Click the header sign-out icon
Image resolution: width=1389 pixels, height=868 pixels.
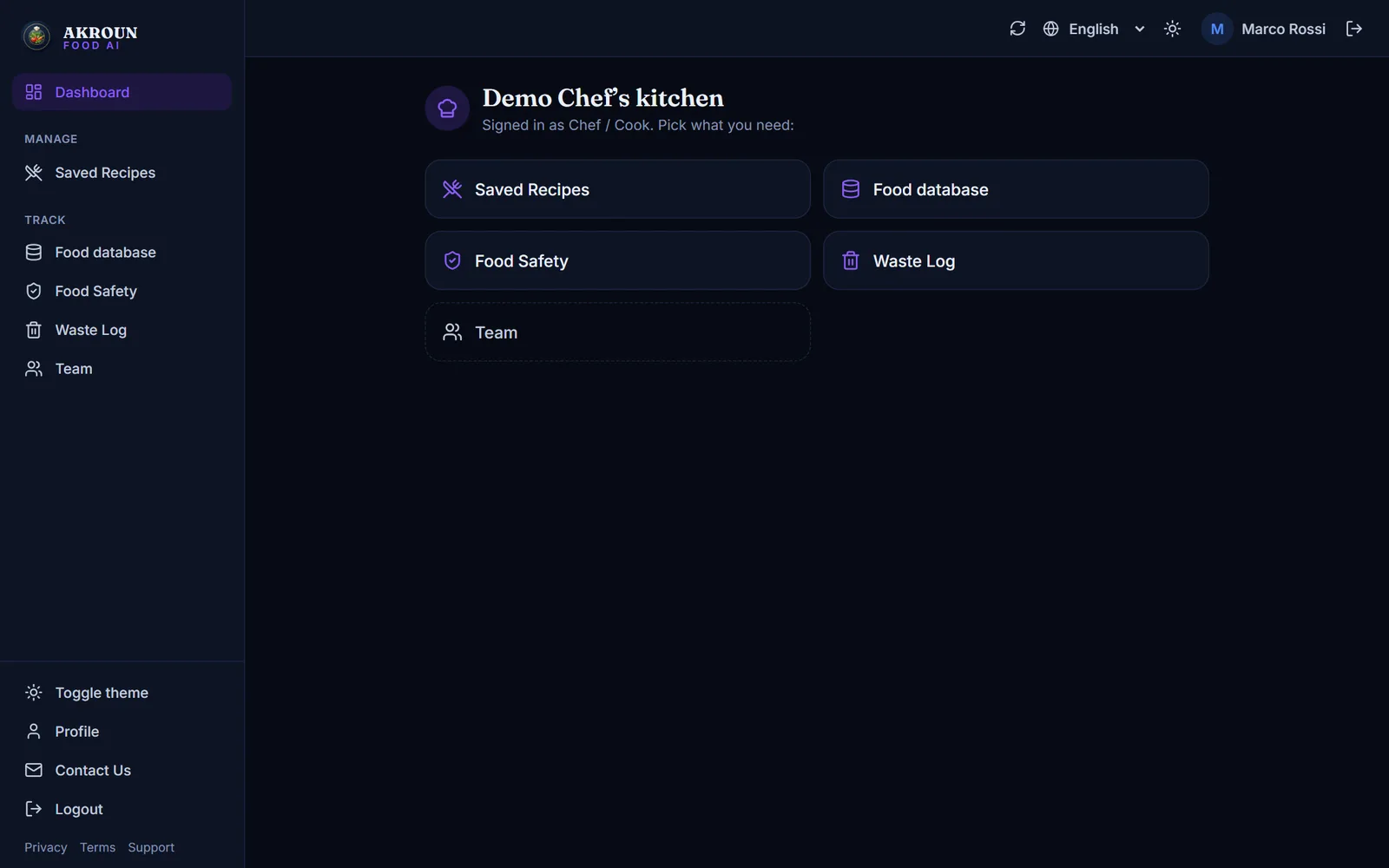click(x=1353, y=29)
